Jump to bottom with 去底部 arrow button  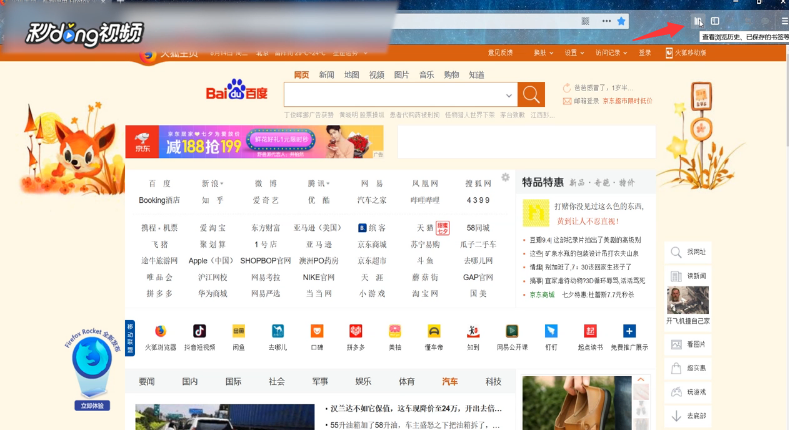[688, 416]
